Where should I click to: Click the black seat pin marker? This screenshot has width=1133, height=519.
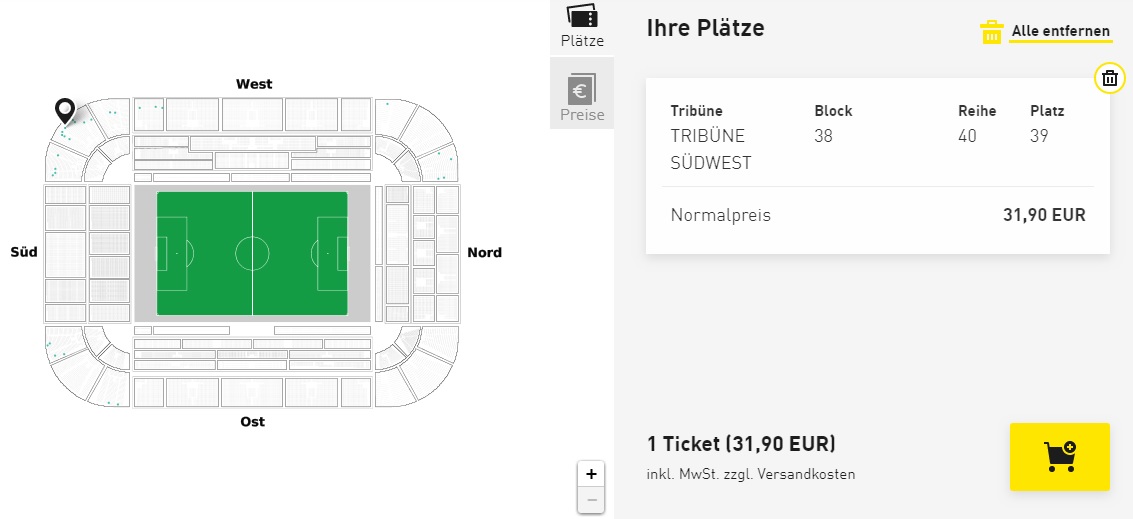point(65,110)
